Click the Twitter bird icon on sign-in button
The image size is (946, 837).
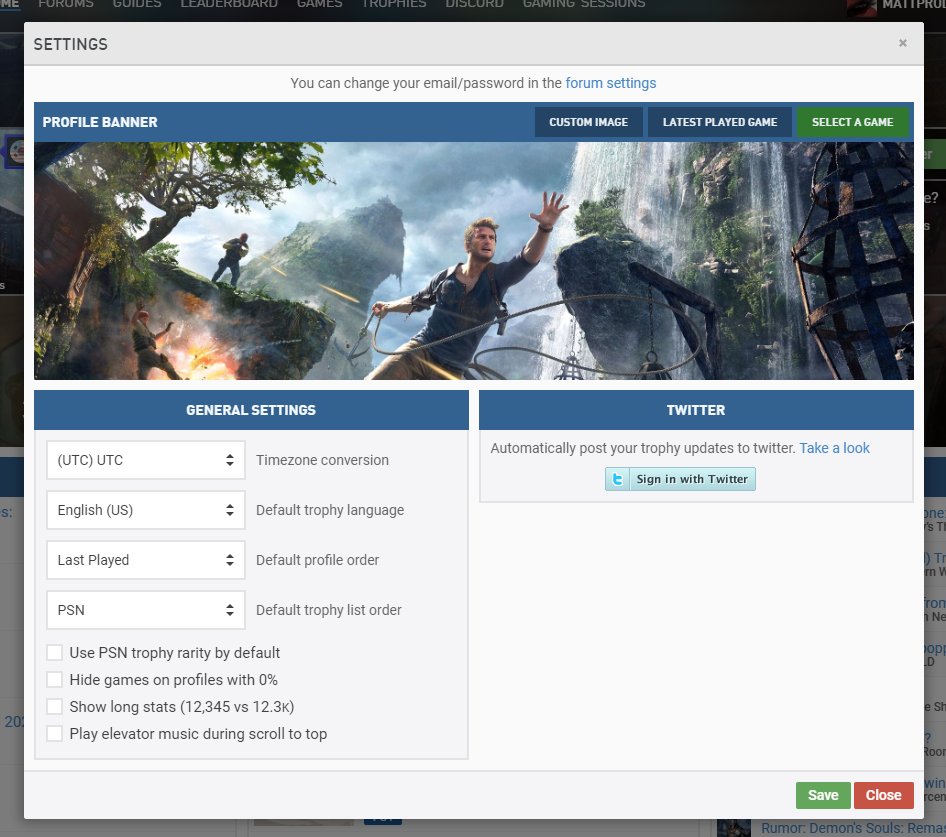[617, 479]
